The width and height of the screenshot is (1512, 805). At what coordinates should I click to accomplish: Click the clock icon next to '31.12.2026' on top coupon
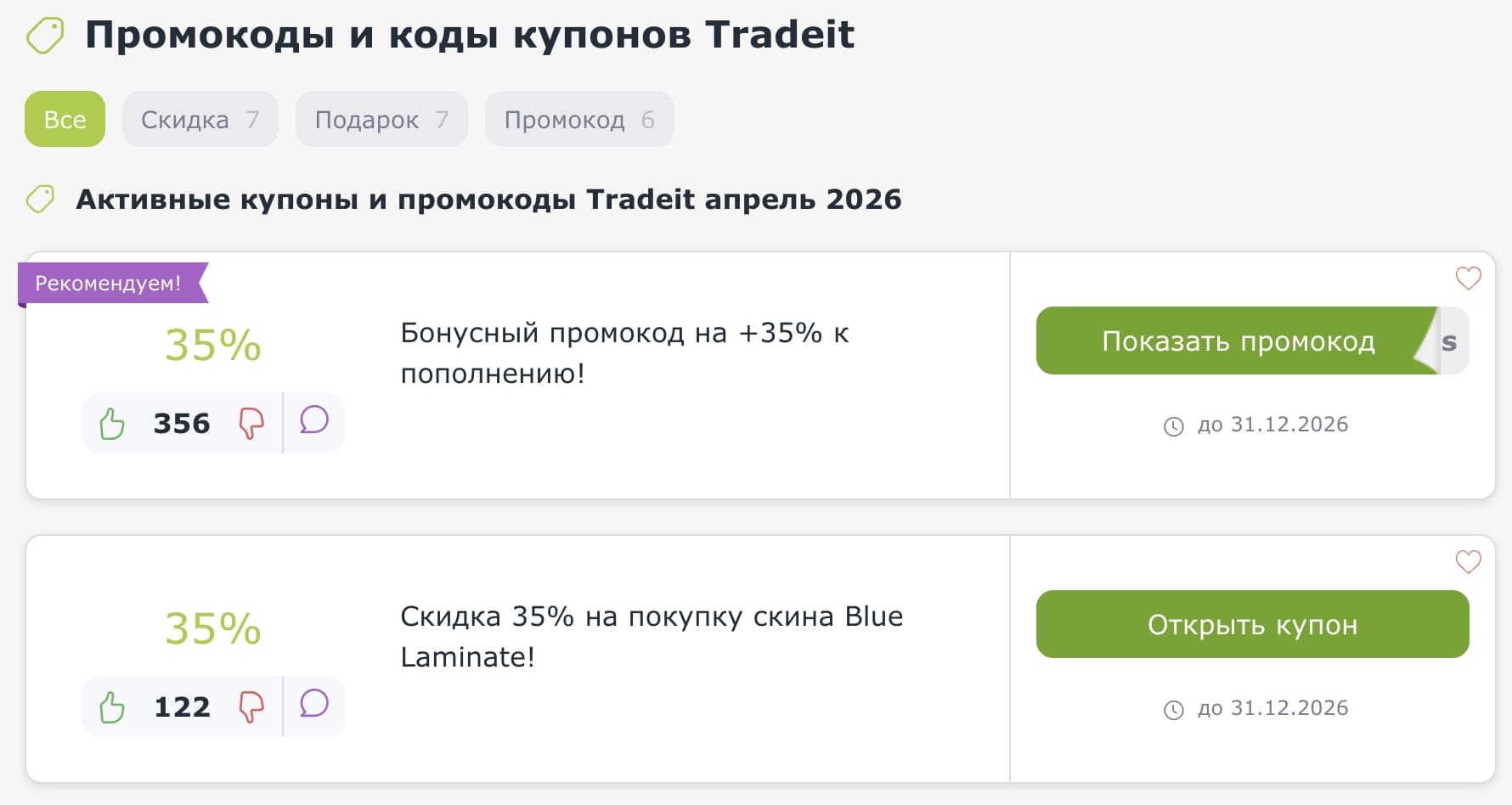point(1175,425)
